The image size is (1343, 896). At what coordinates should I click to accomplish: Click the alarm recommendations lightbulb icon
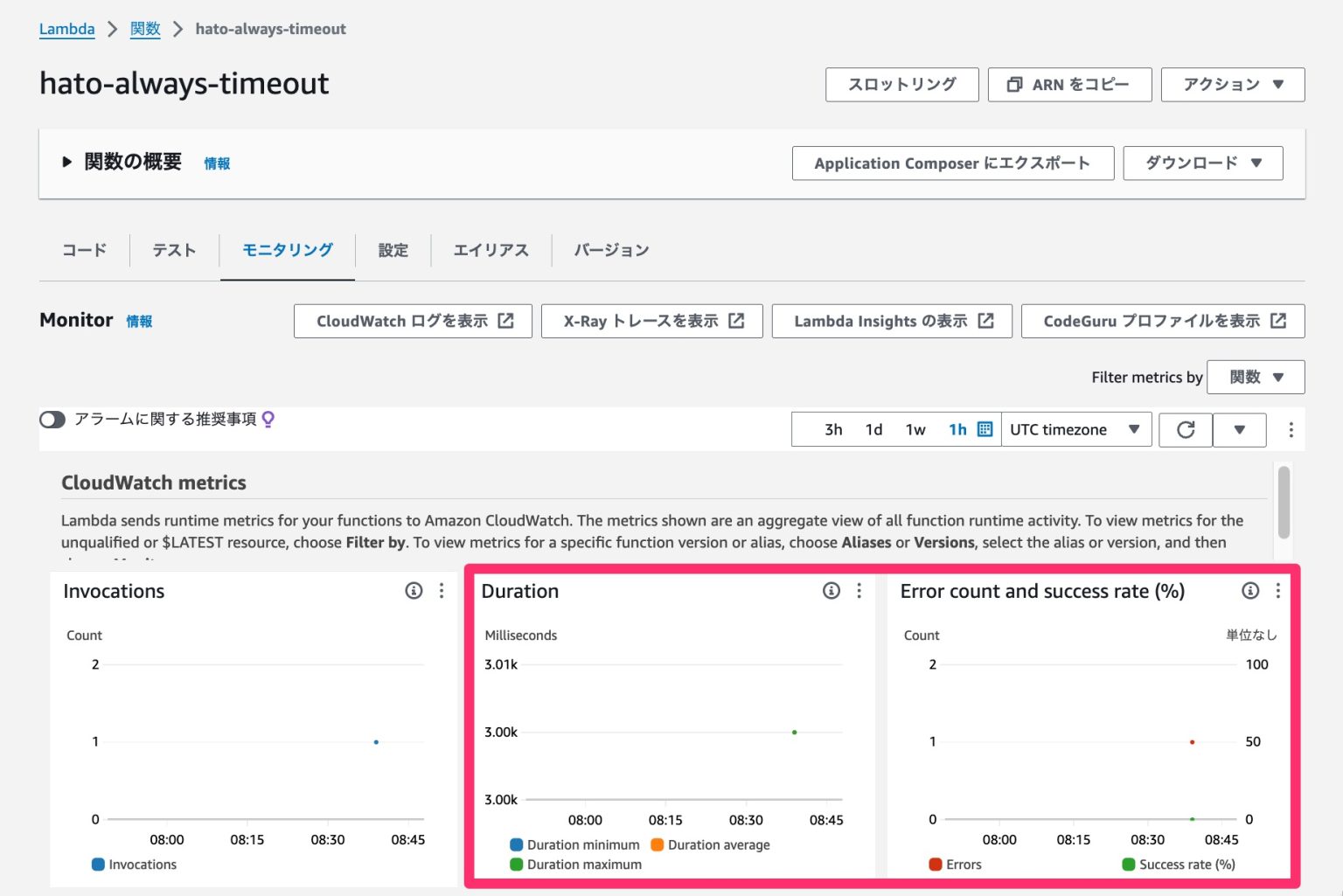coord(268,420)
